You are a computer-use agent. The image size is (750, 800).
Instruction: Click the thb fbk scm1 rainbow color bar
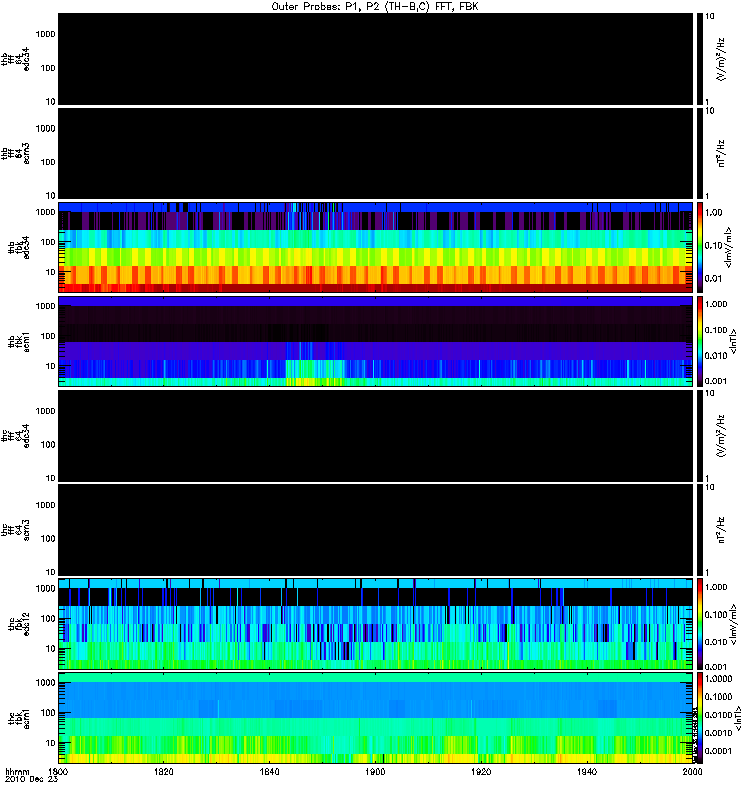(x=700, y=341)
